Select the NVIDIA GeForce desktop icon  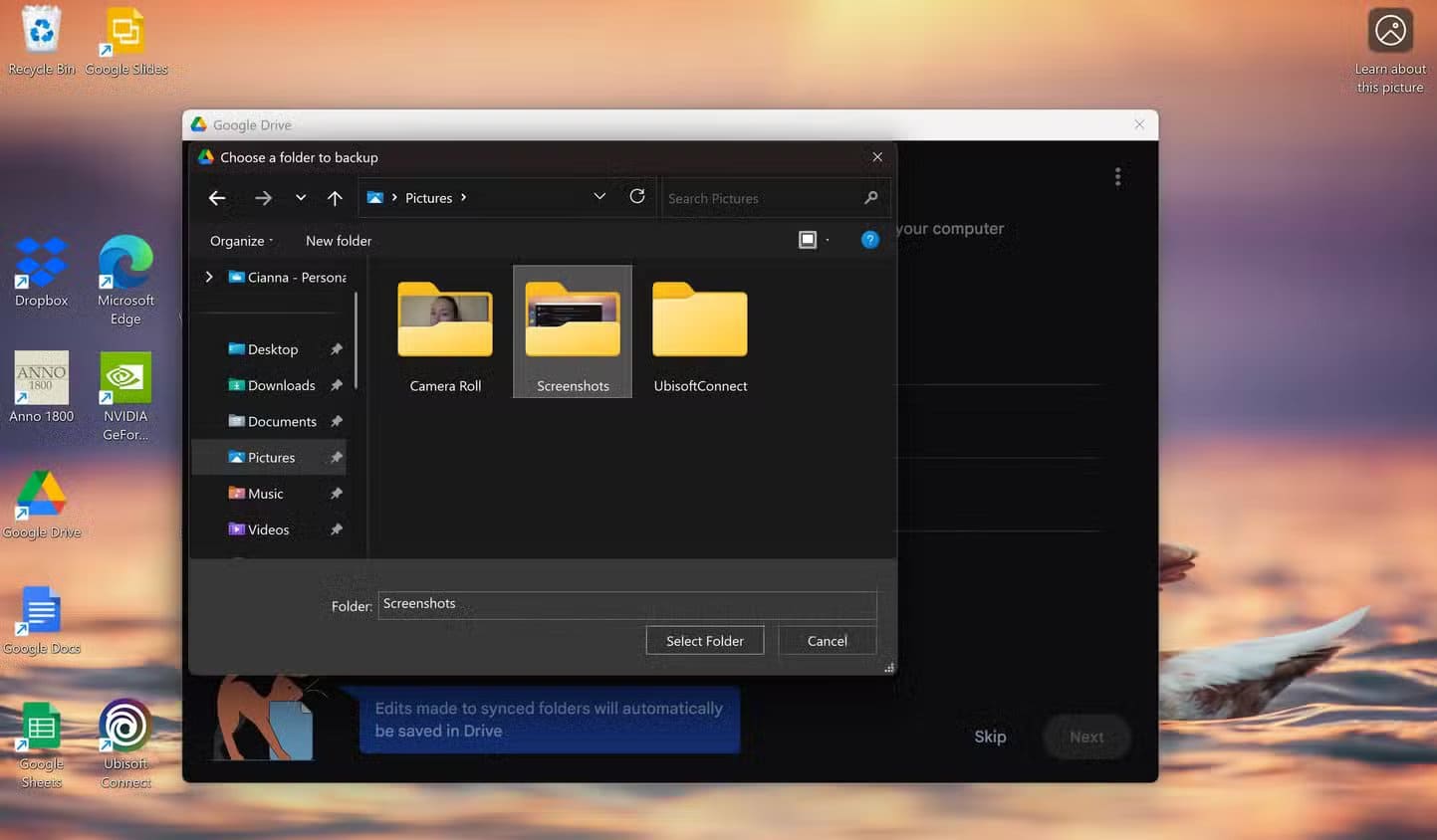[x=125, y=395]
